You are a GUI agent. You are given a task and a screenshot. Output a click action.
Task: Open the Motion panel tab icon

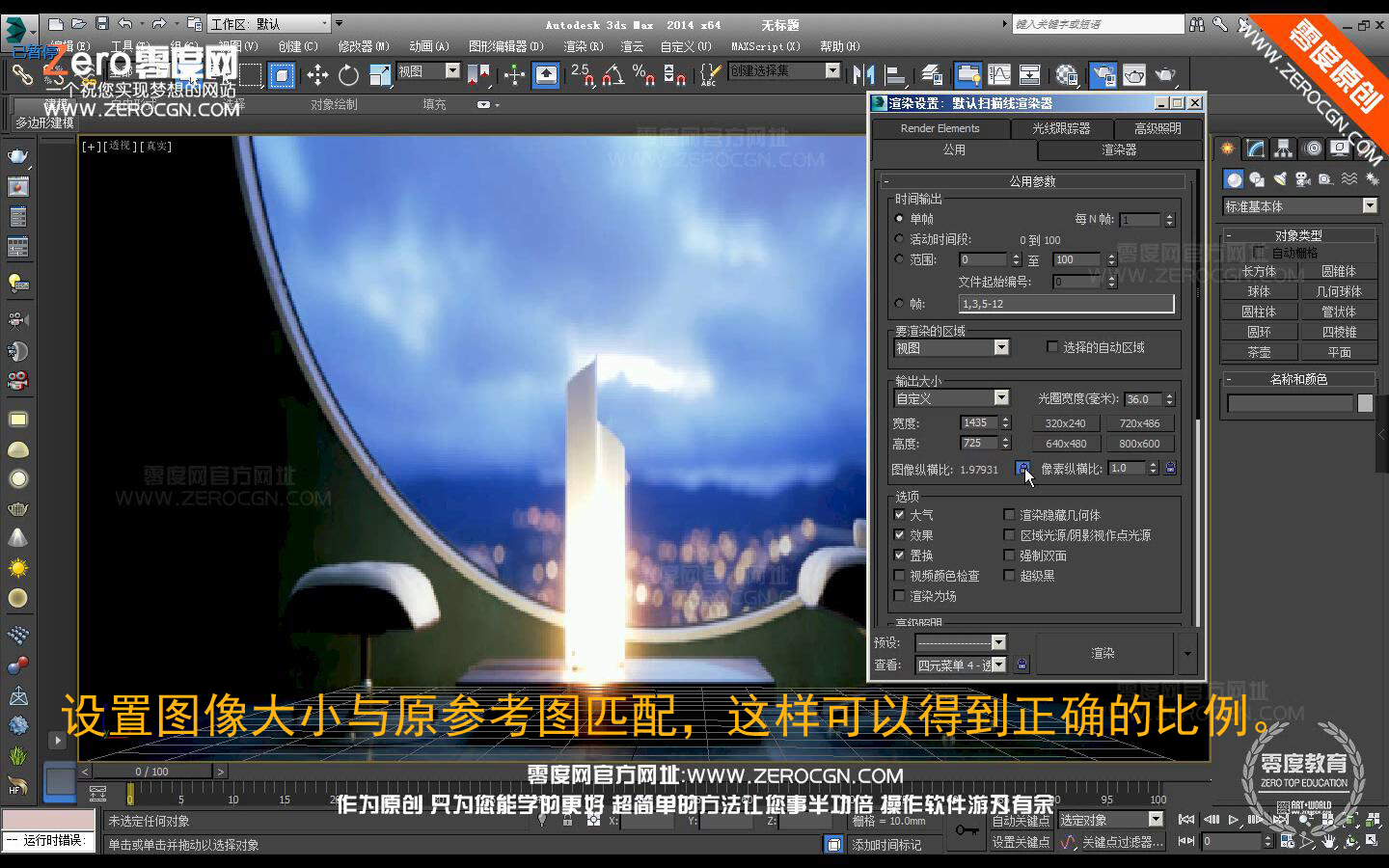(x=1313, y=149)
